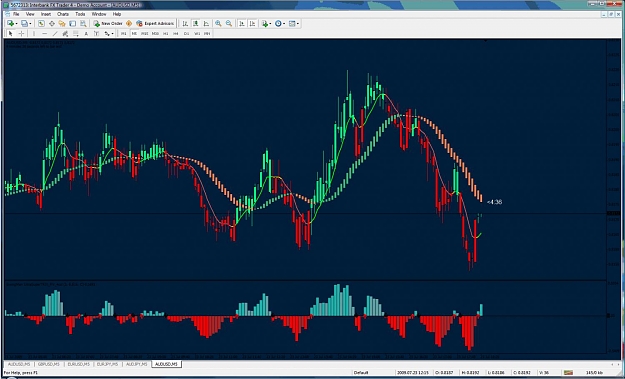Image resolution: width=625 pixels, height=379 pixels.
Task: Switch to the EURJPY,M5 chart tab
Action: click(x=107, y=364)
